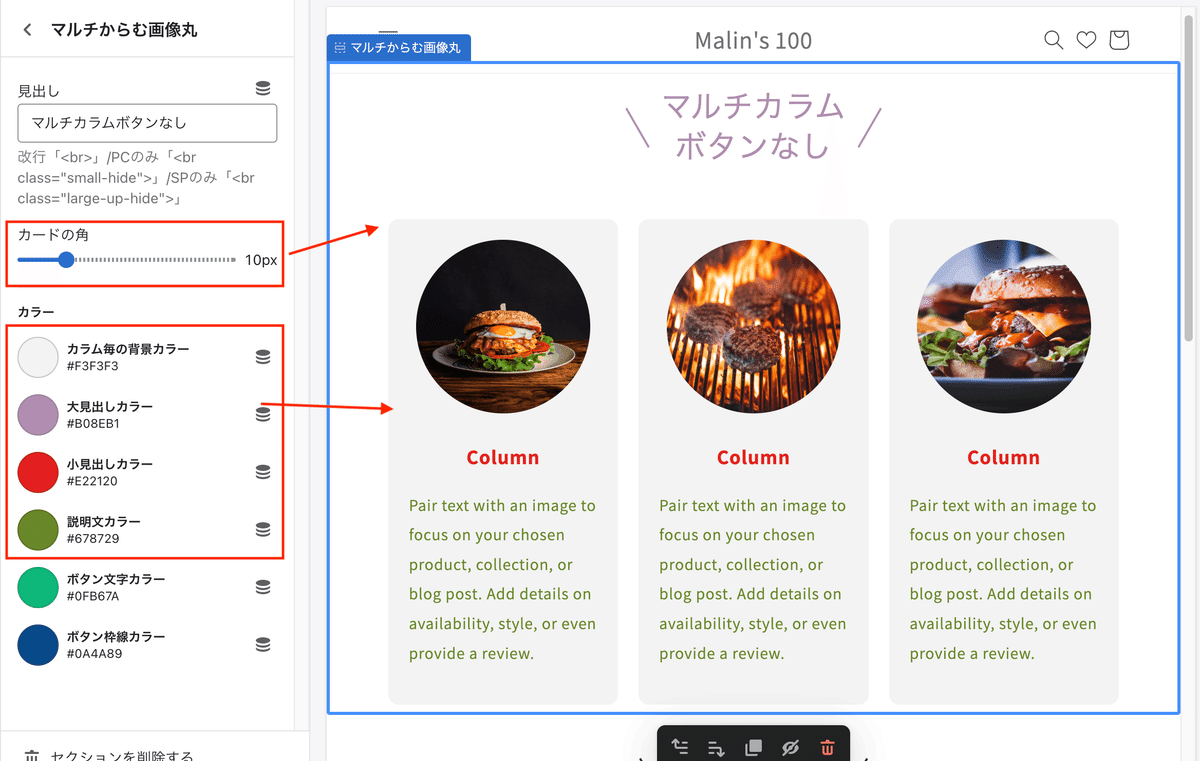1200x761 pixels.
Task: Open ボタン文字カラー swatch #0FB67A
Action: click(x=38, y=587)
